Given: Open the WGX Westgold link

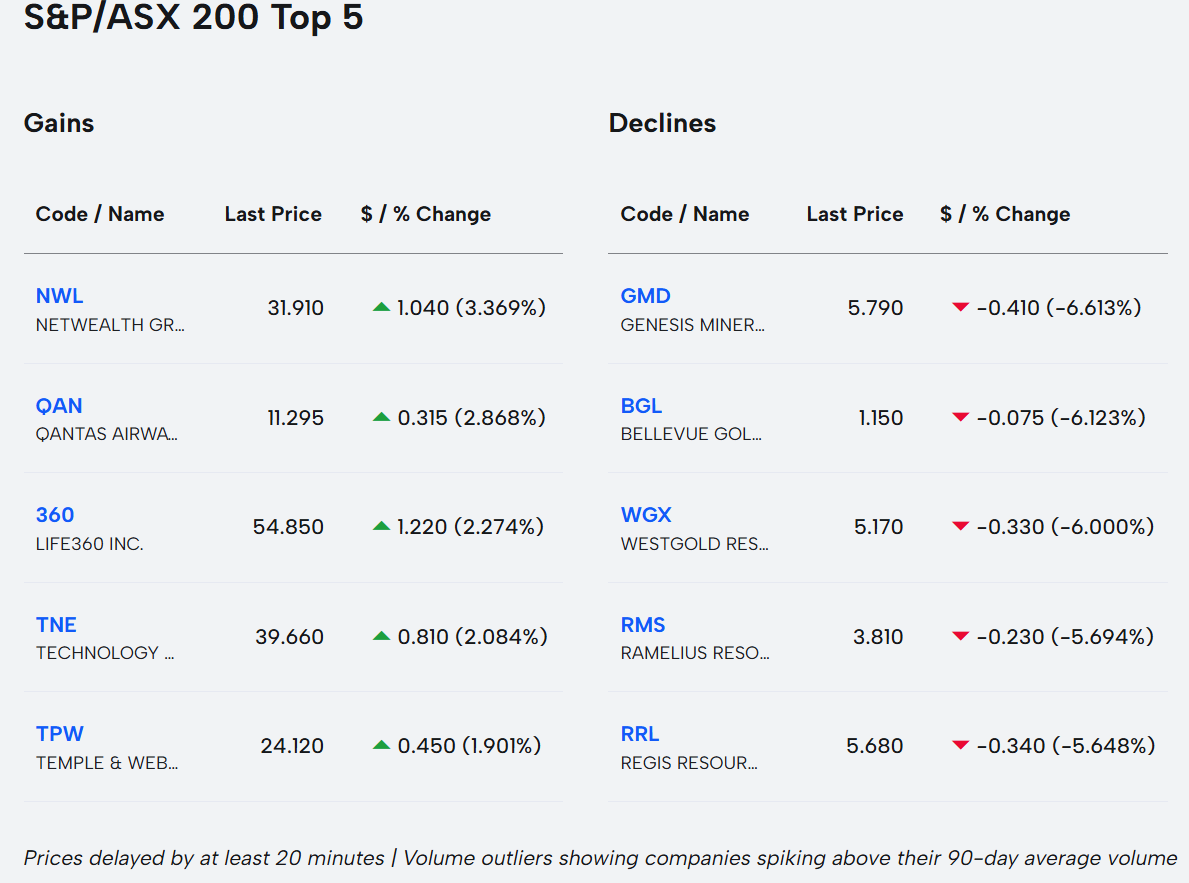Looking at the screenshot, I should point(646,515).
